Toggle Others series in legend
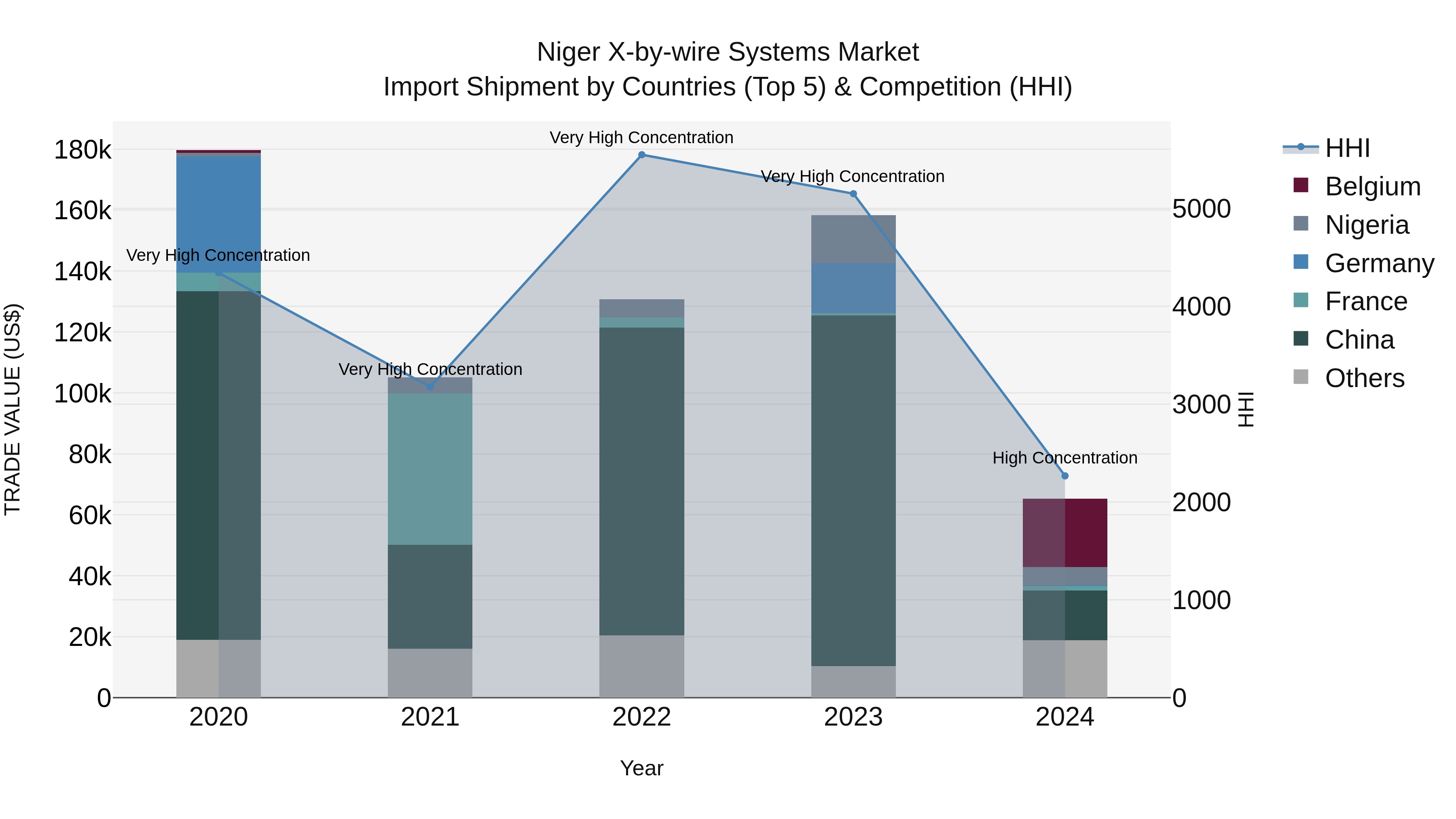 click(1348, 378)
